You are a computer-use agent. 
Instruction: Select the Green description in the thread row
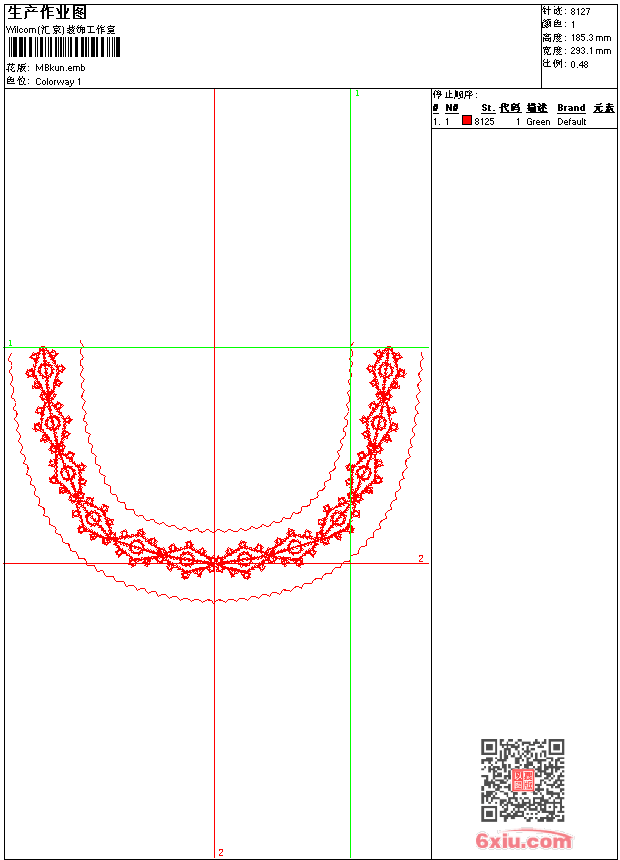point(538,122)
